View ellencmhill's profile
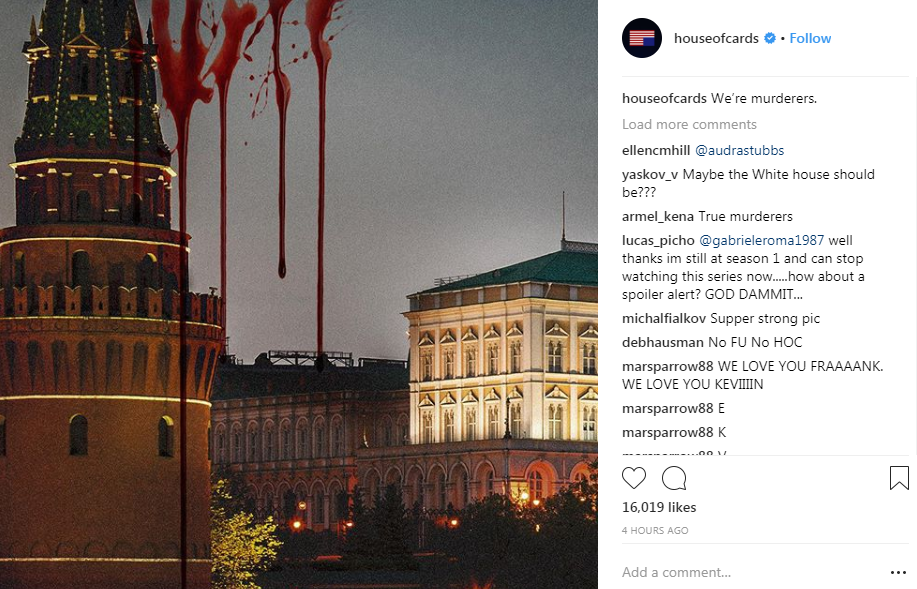This screenshot has width=917, height=589. coord(656,150)
